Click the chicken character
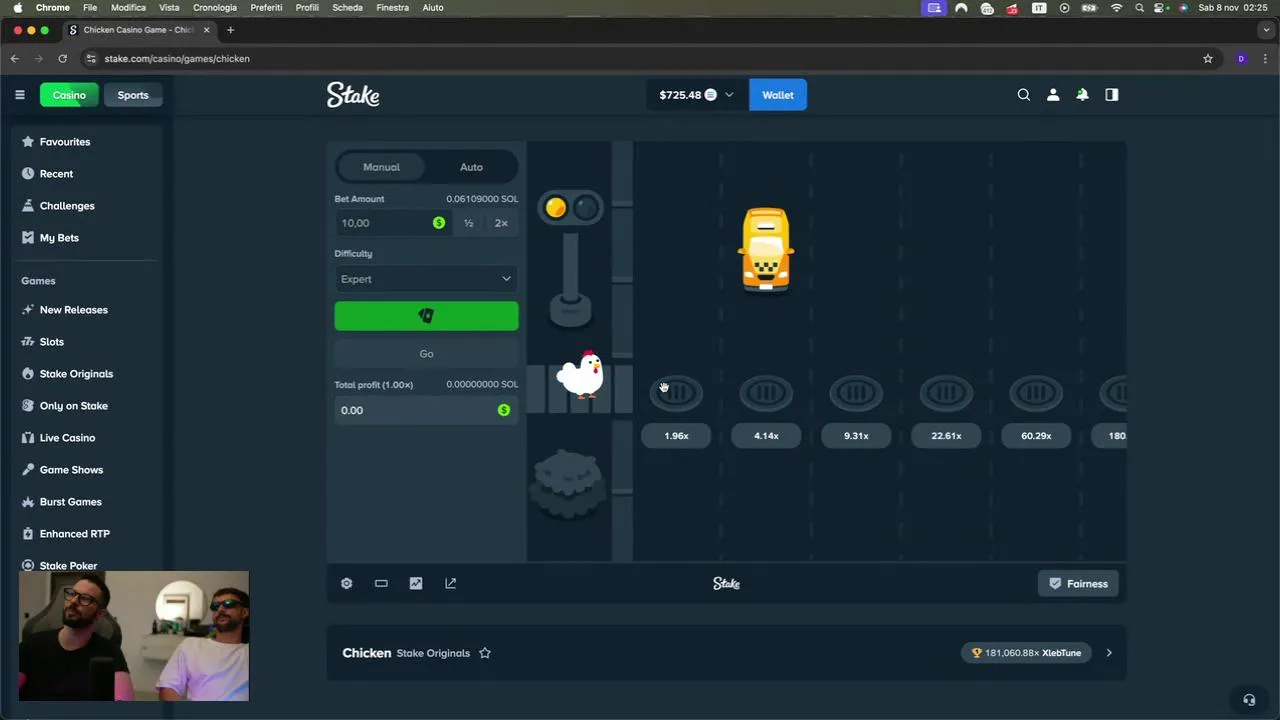 [x=580, y=375]
